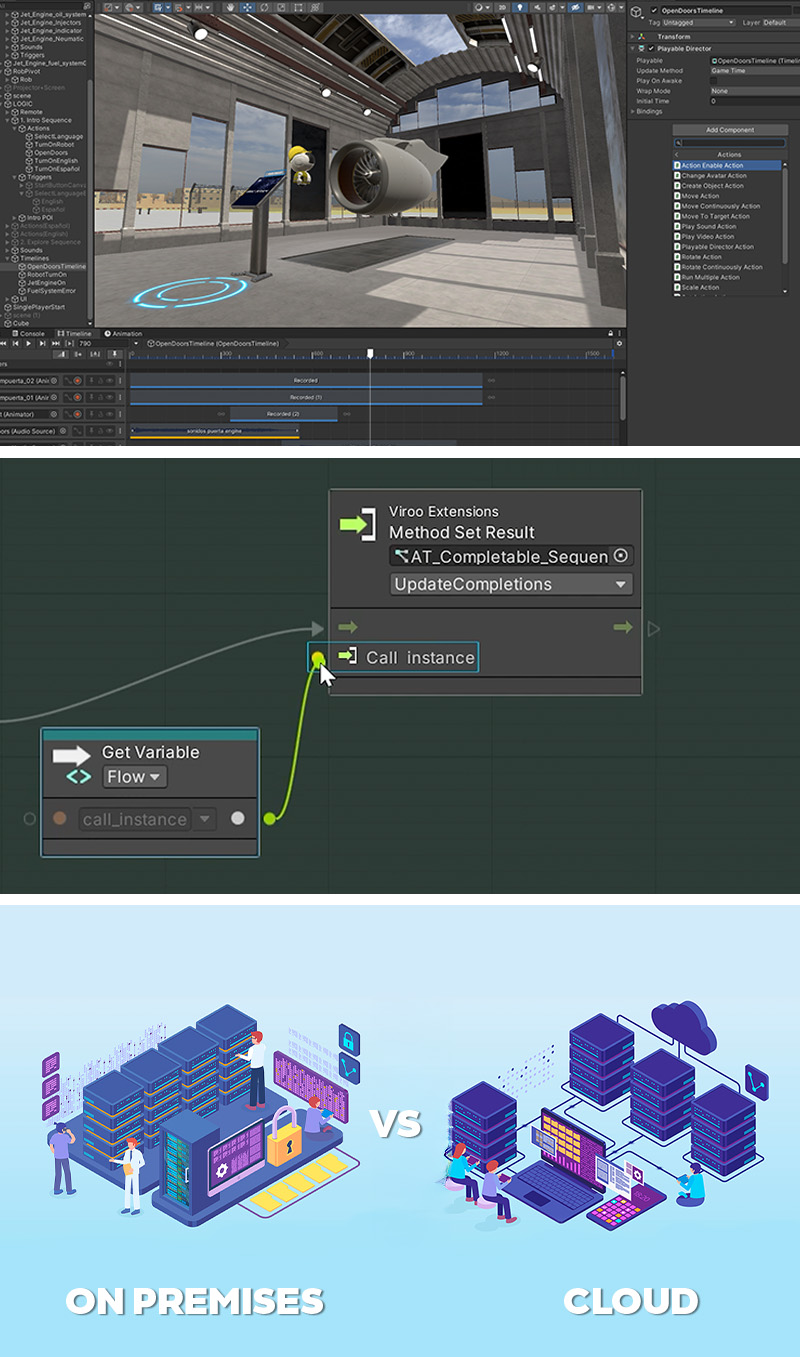Click the Method Set Result node icon
This screenshot has width=800, height=1357.
point(357,523)
